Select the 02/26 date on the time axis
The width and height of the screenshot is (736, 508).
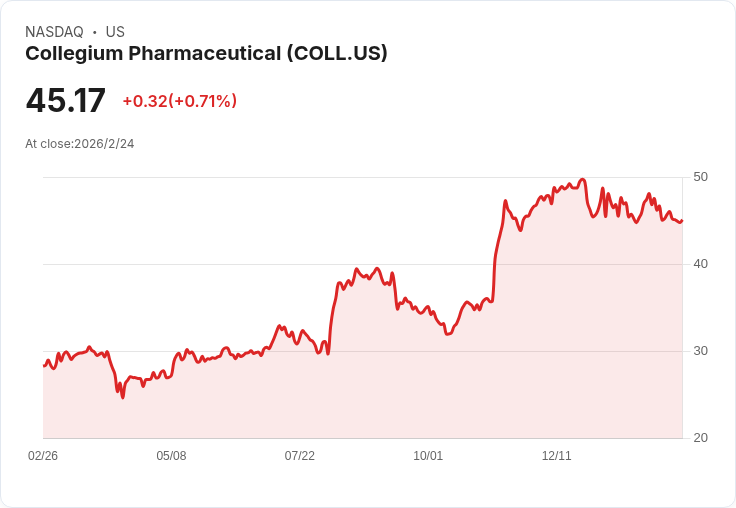(x=43, y=456)
